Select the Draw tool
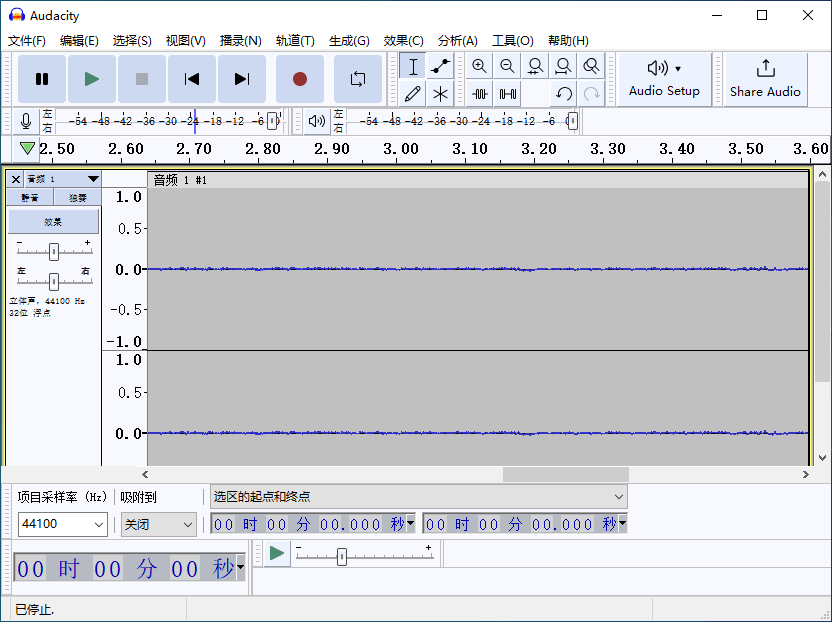 click(413, 94)
